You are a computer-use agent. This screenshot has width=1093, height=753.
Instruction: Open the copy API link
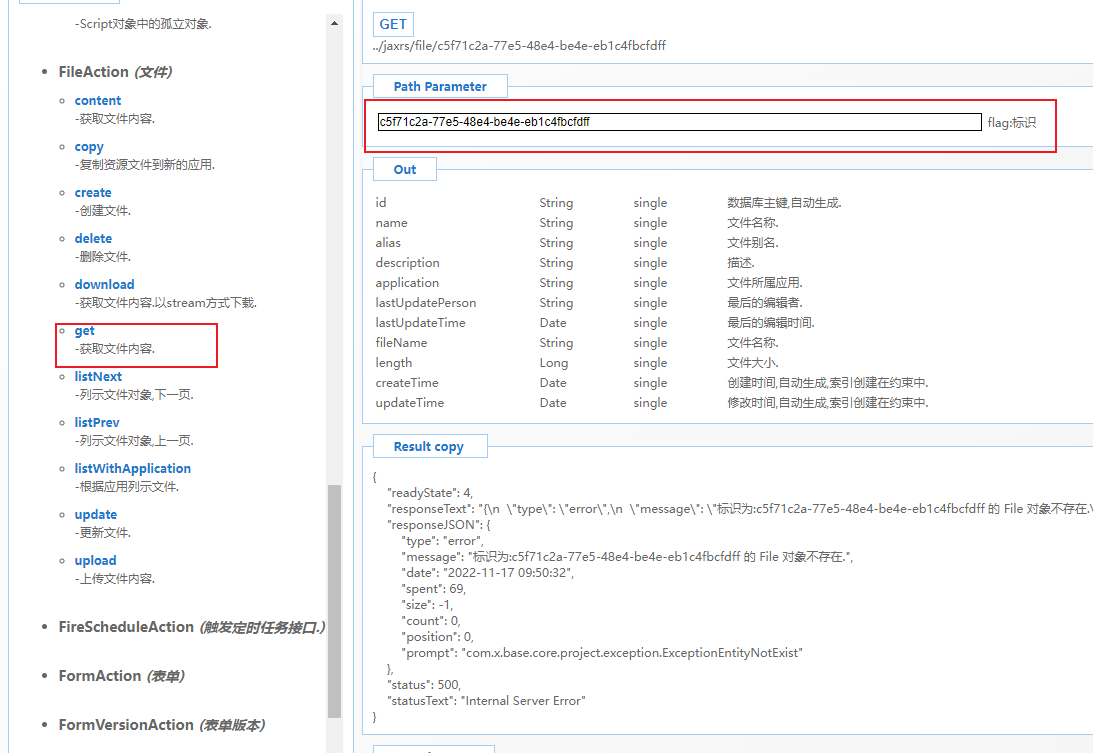89,147
